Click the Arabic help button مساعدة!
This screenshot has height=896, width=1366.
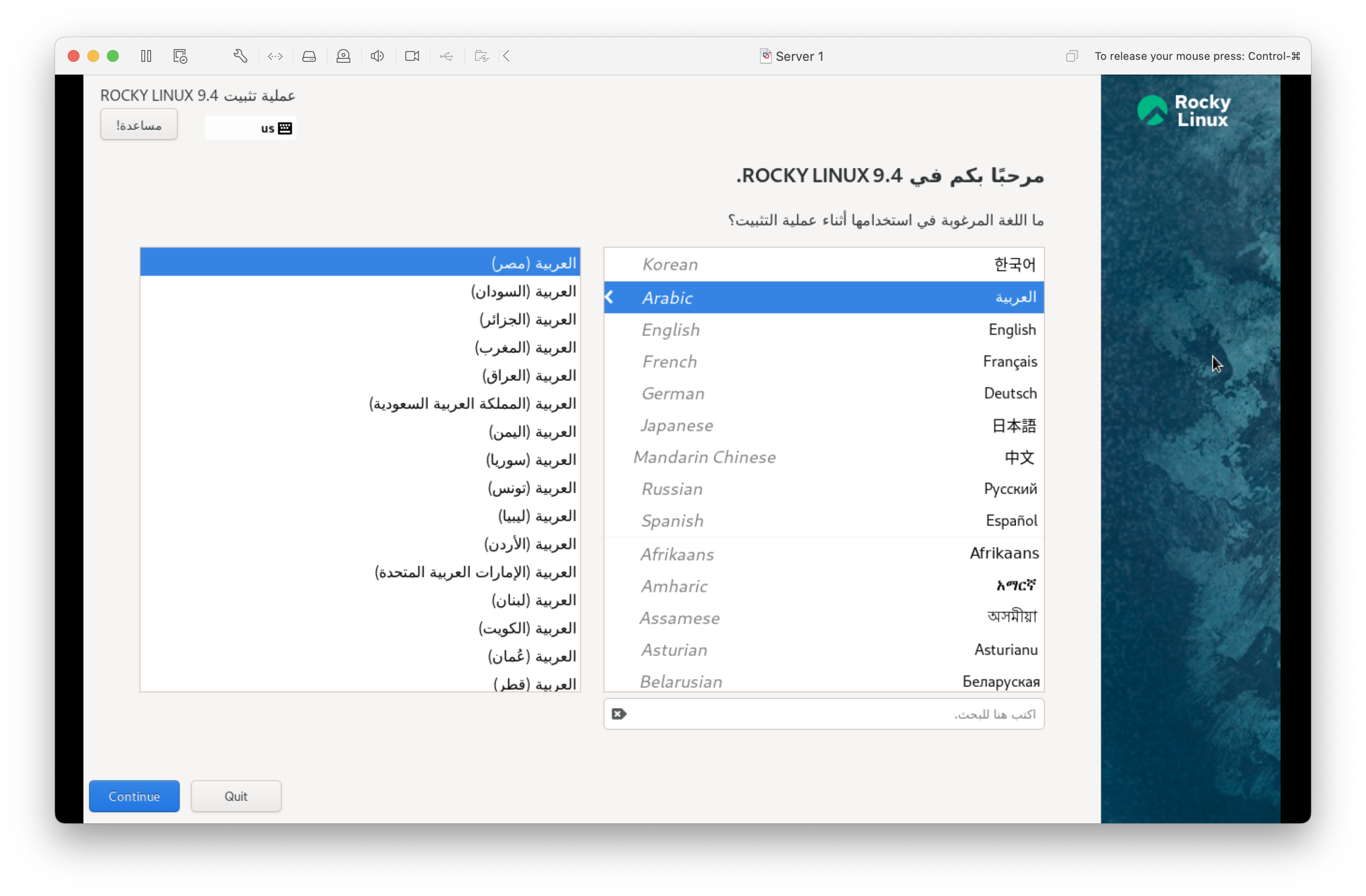(x=139, y=125)
